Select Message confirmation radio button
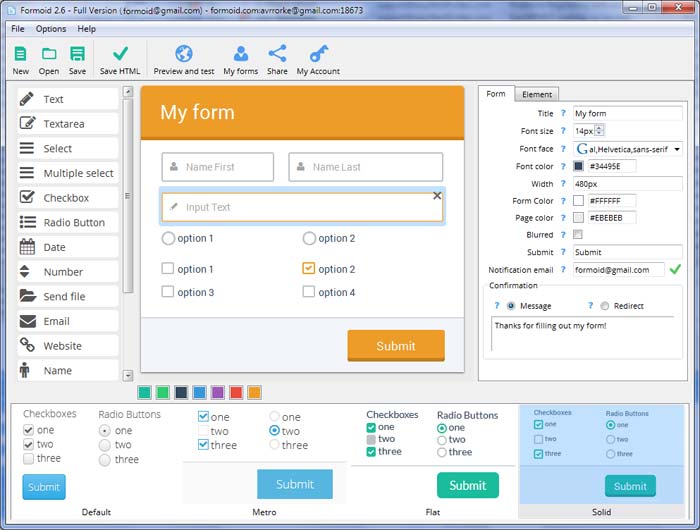 coord(511,306)
